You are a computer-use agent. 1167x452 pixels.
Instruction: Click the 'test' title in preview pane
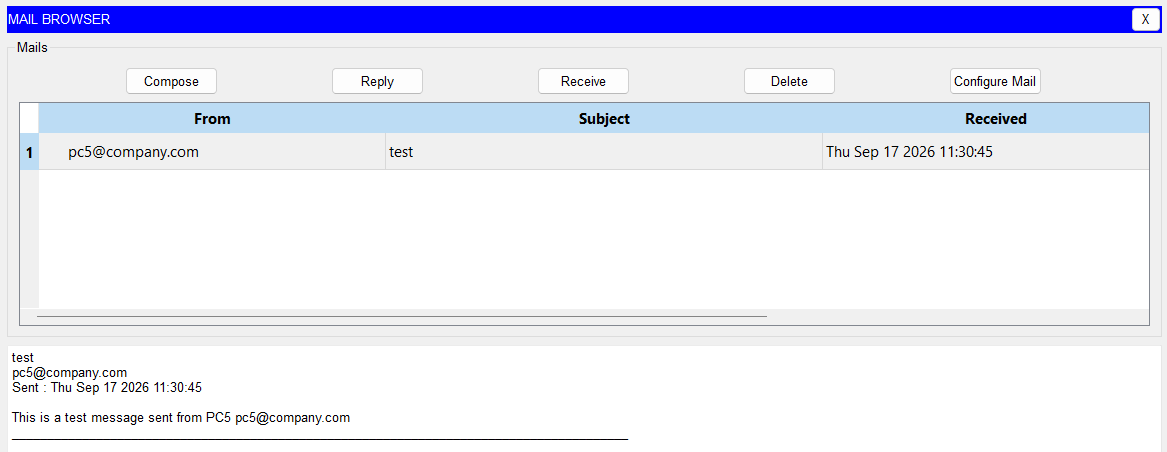pyautogui.click(x=23, y=358)
